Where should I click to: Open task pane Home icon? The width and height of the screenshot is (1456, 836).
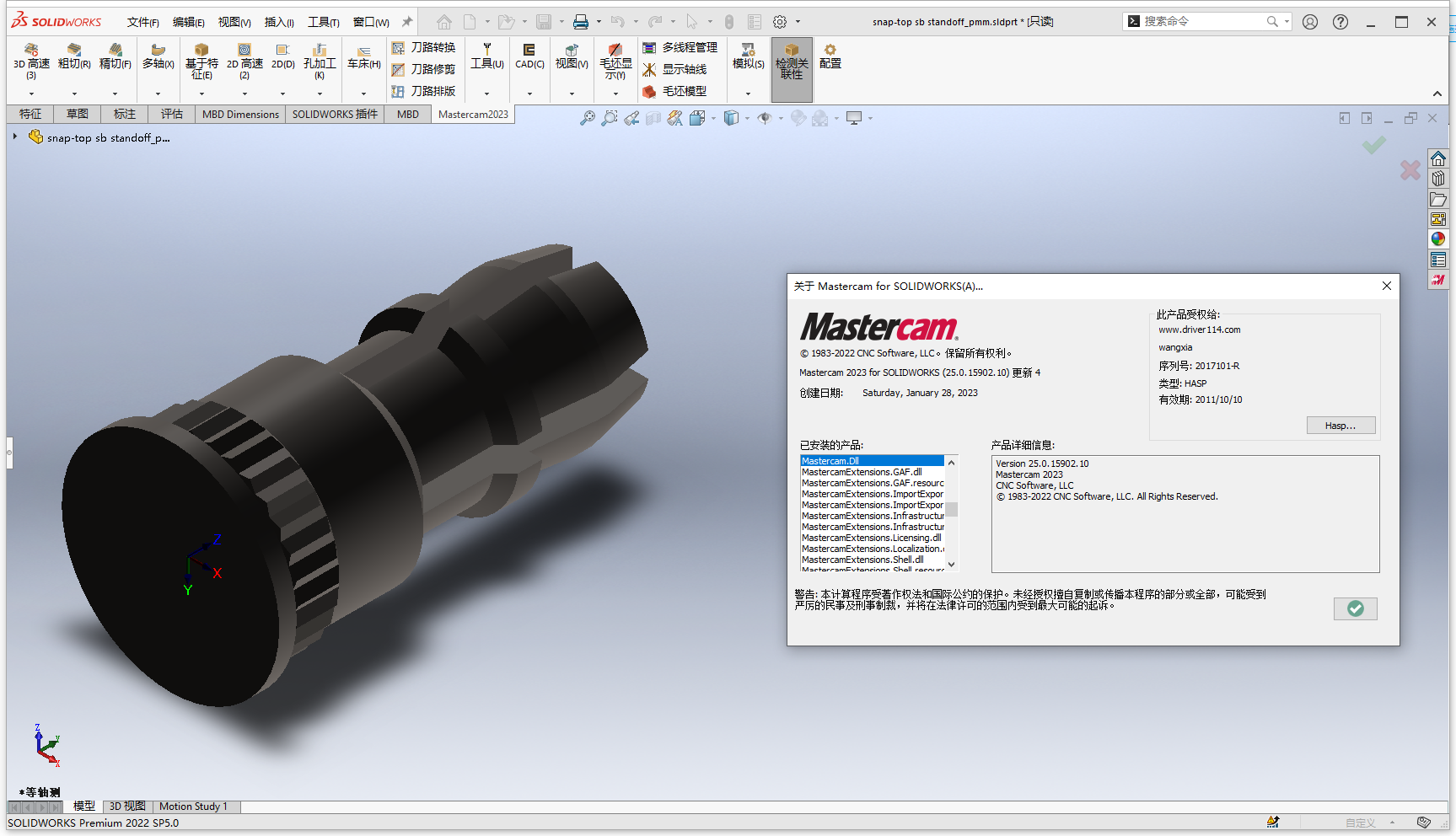click(x=1438, y=158)
